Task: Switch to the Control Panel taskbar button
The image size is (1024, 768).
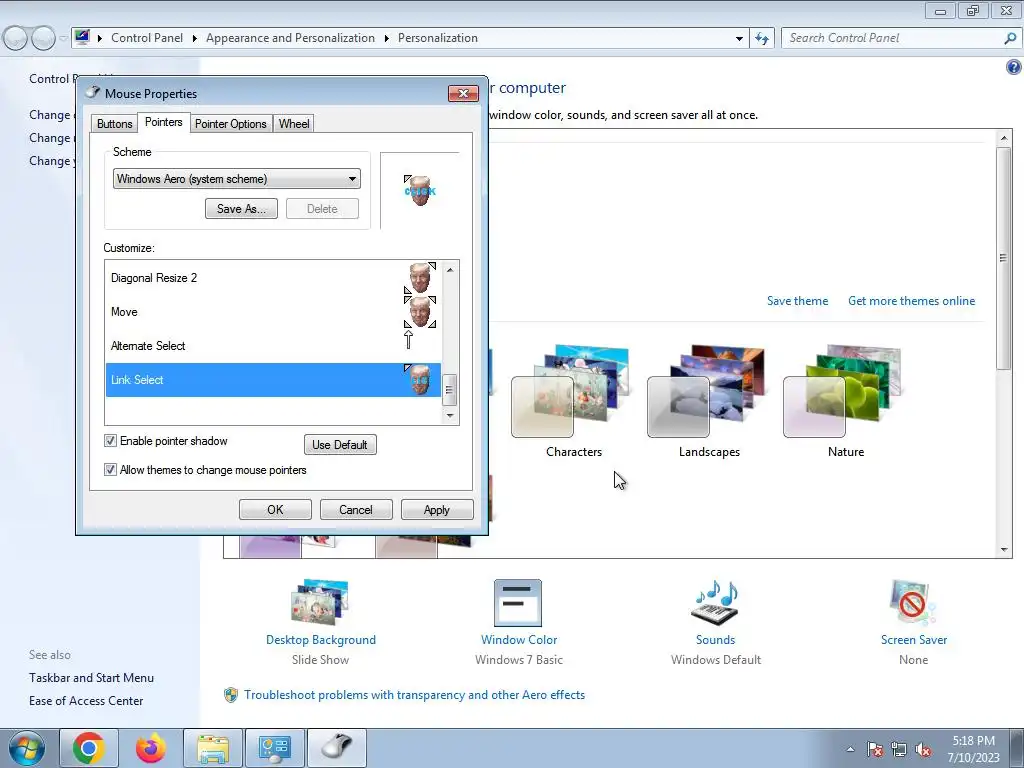Action: tap(274, 748)
